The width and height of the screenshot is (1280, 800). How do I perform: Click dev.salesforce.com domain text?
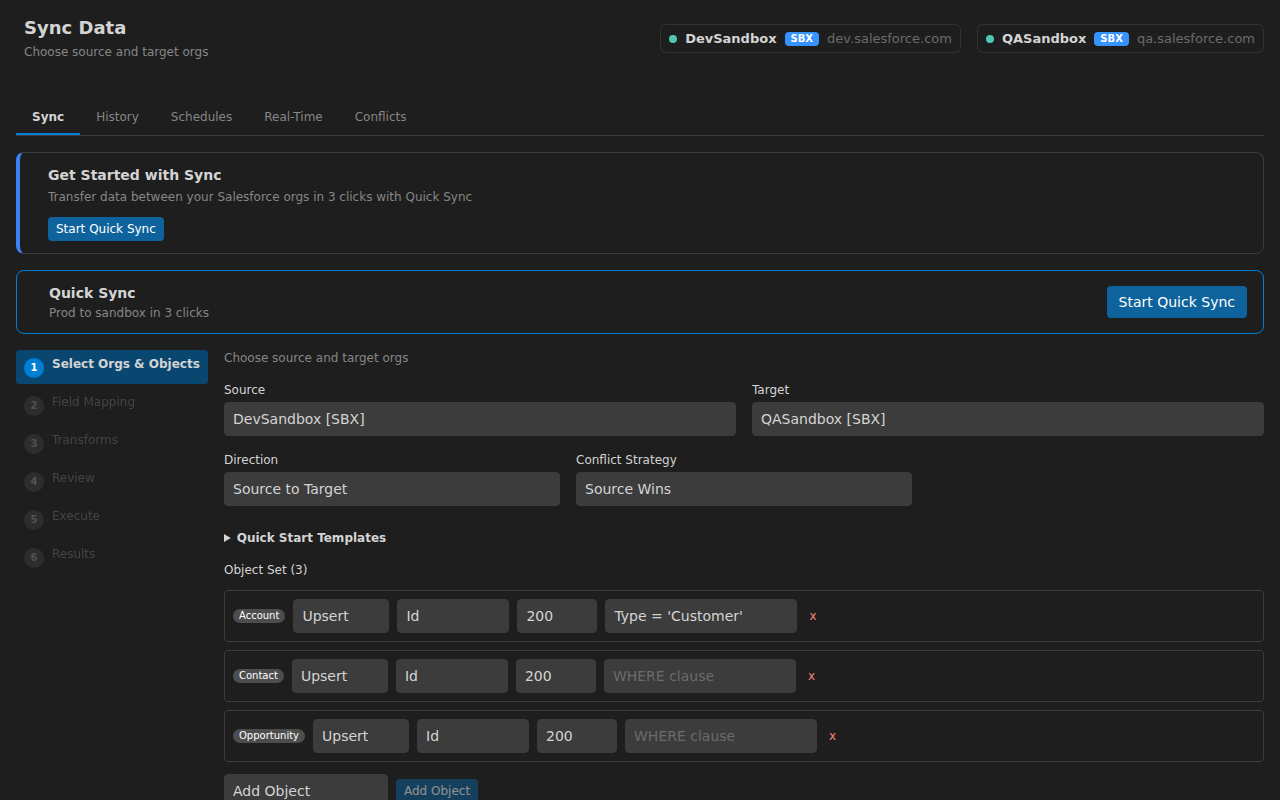click(x=889, y=39)
